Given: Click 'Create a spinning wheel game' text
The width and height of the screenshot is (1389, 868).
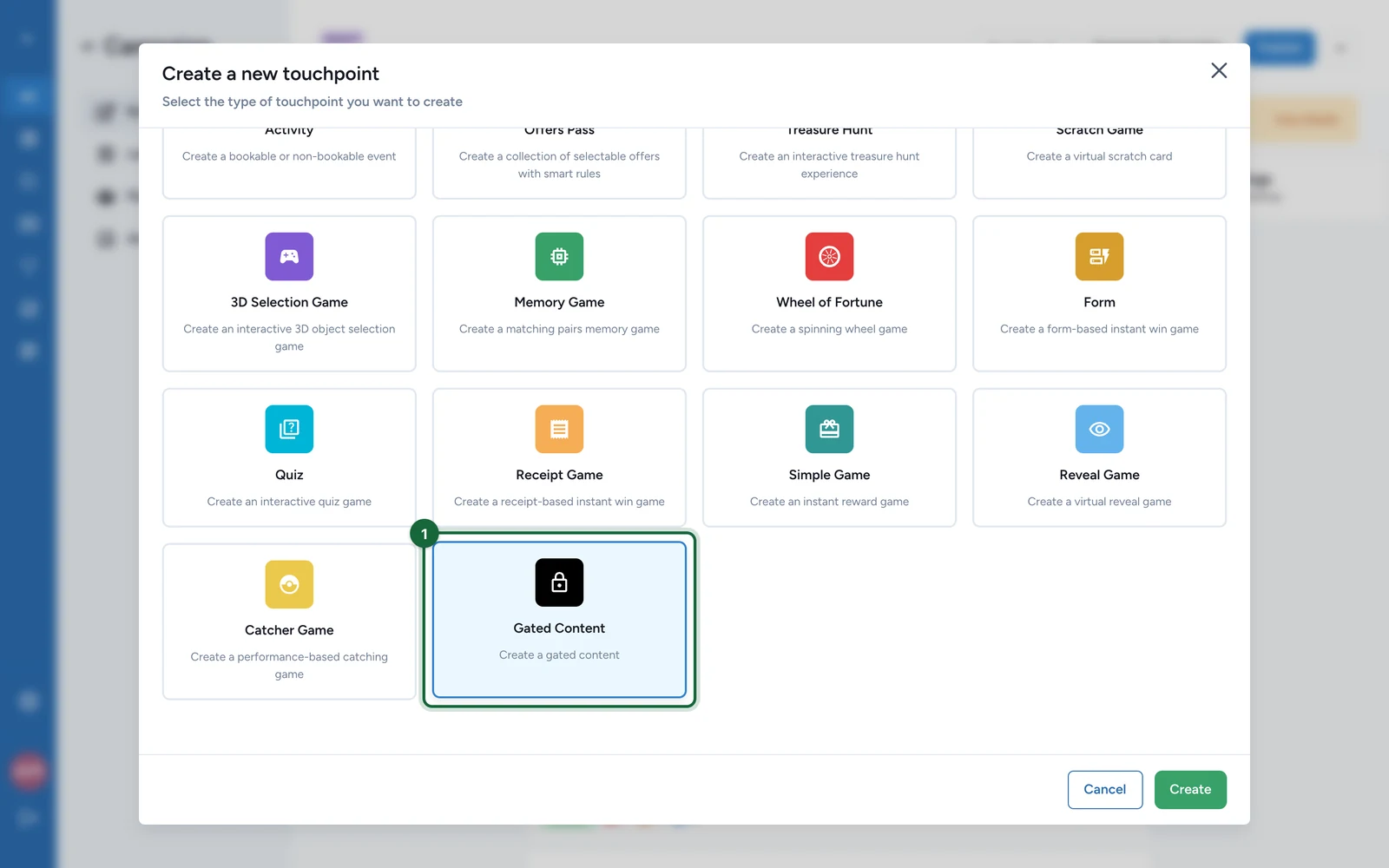Looking at the screenshot, I should [829, 329].
